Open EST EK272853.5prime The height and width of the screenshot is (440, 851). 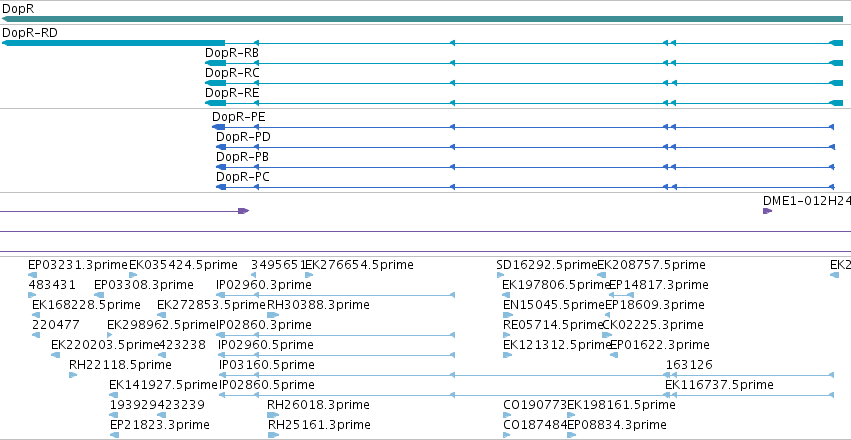[211, 305]
